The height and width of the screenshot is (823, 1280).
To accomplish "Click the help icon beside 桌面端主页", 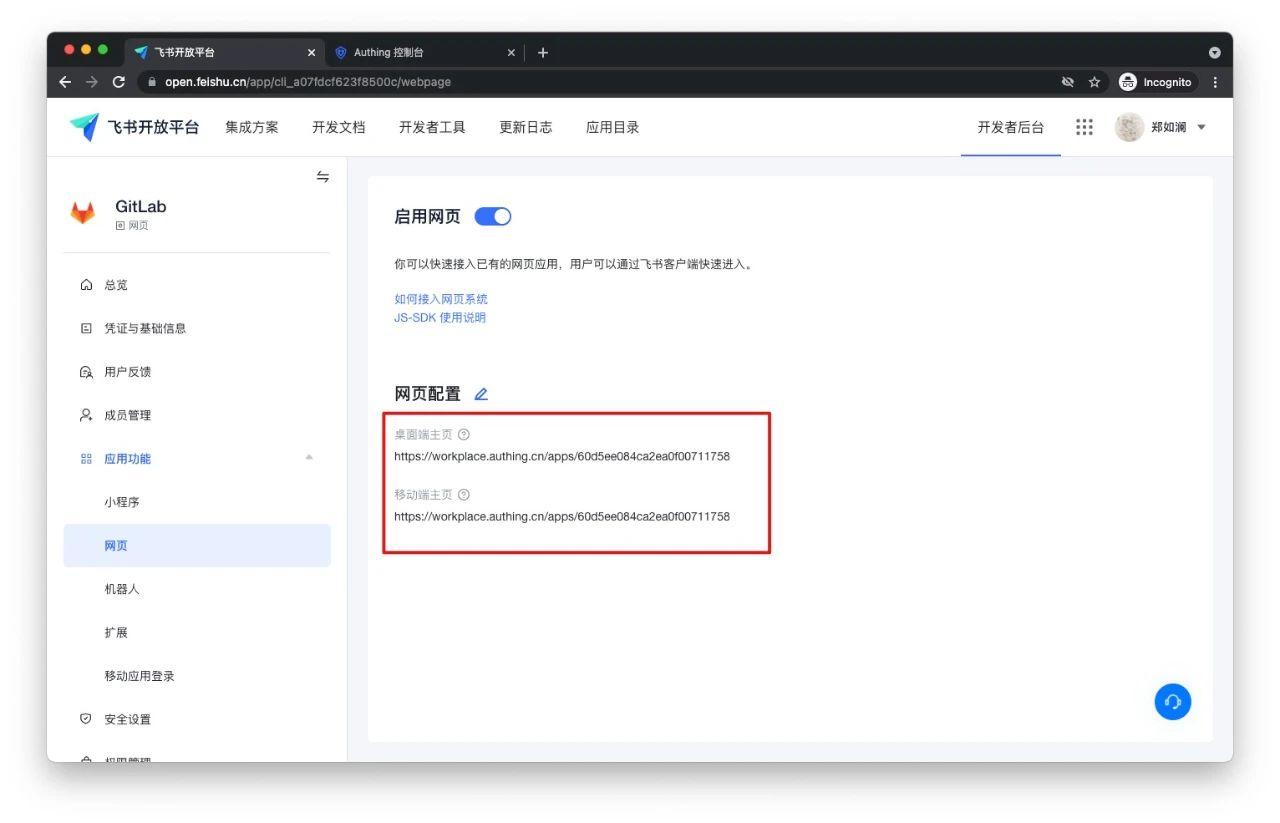I will 464,434.
